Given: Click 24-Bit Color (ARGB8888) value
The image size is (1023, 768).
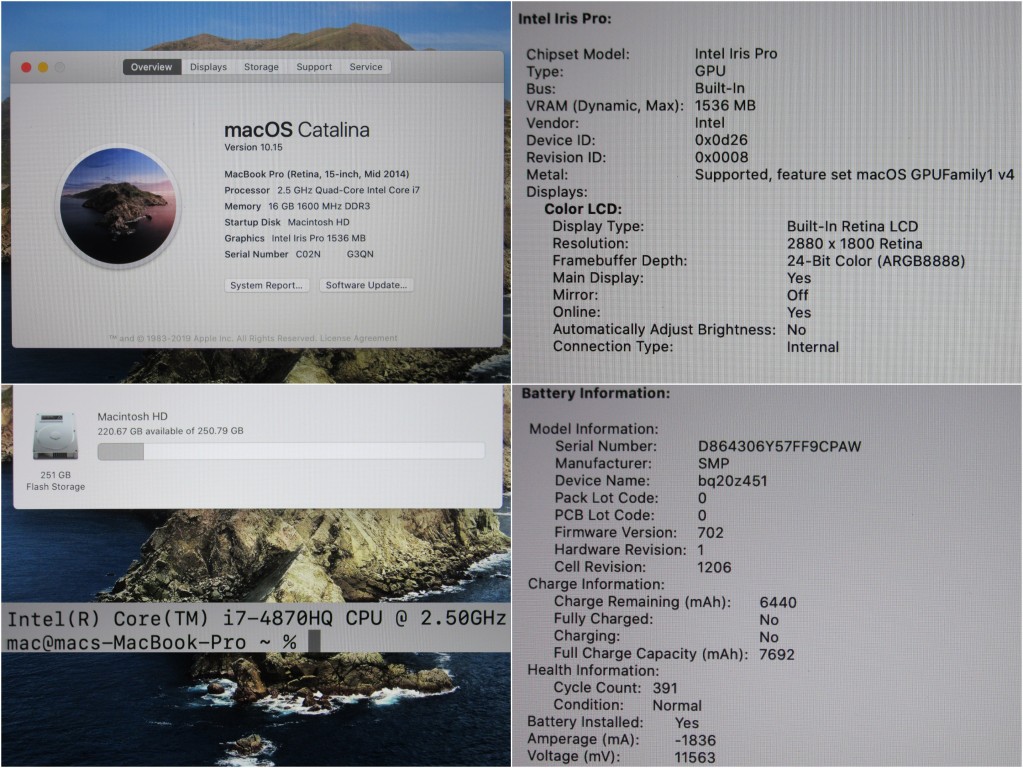Looking at the screenshot, I should tap(876, 261).
